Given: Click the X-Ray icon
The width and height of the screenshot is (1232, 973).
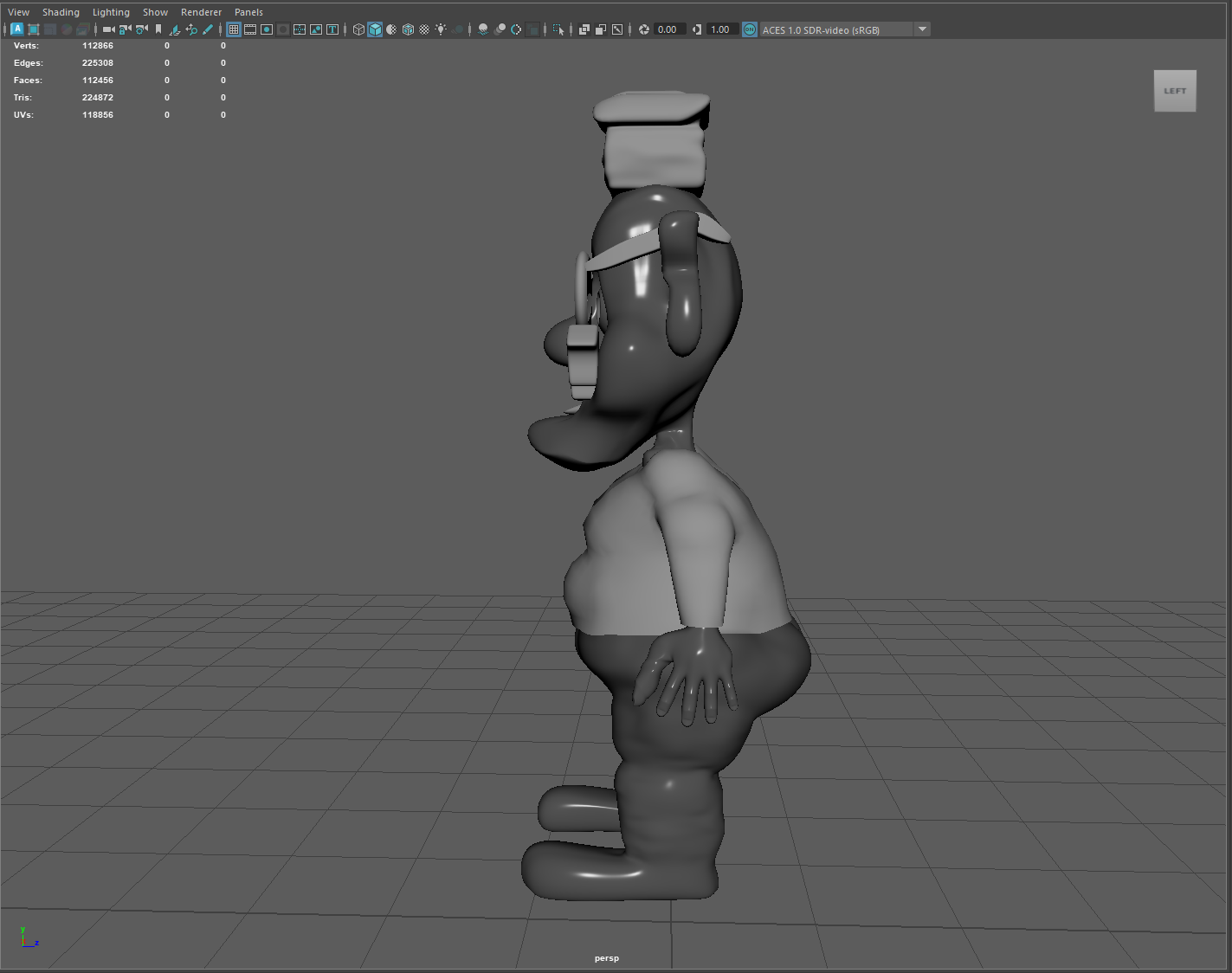Looking at the screenshot, I should click(x=584, y=29).
